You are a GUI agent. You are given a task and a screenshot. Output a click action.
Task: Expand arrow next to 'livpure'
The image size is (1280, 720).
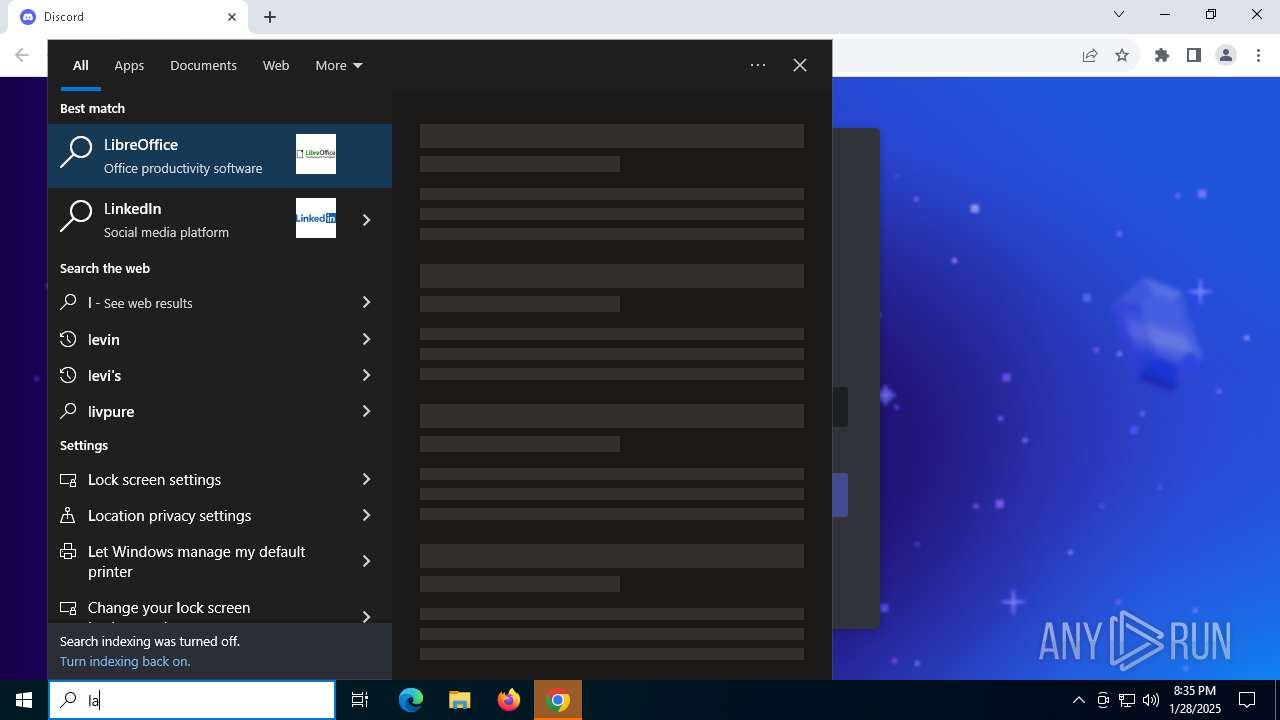point(366,411)
